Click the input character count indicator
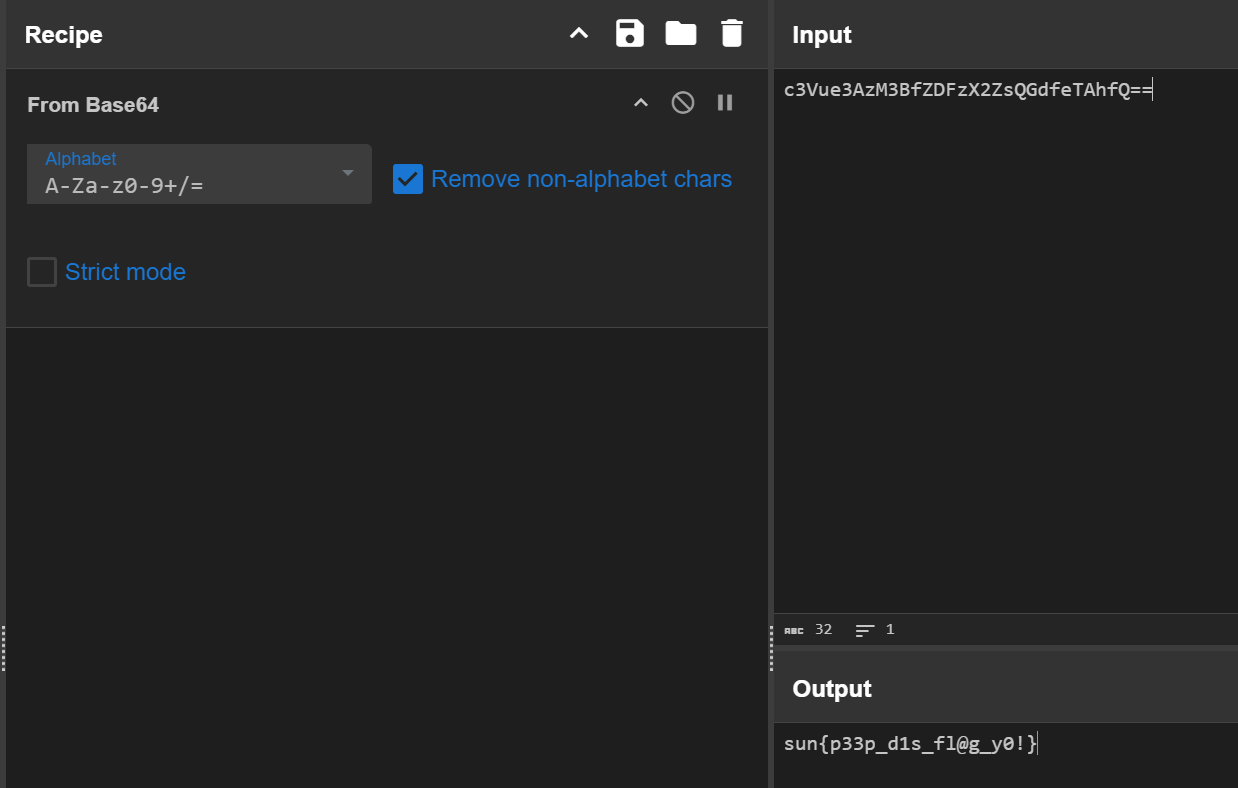This screenshot has width=1238, height=788. pyautogui.click(x=809, y=630)
